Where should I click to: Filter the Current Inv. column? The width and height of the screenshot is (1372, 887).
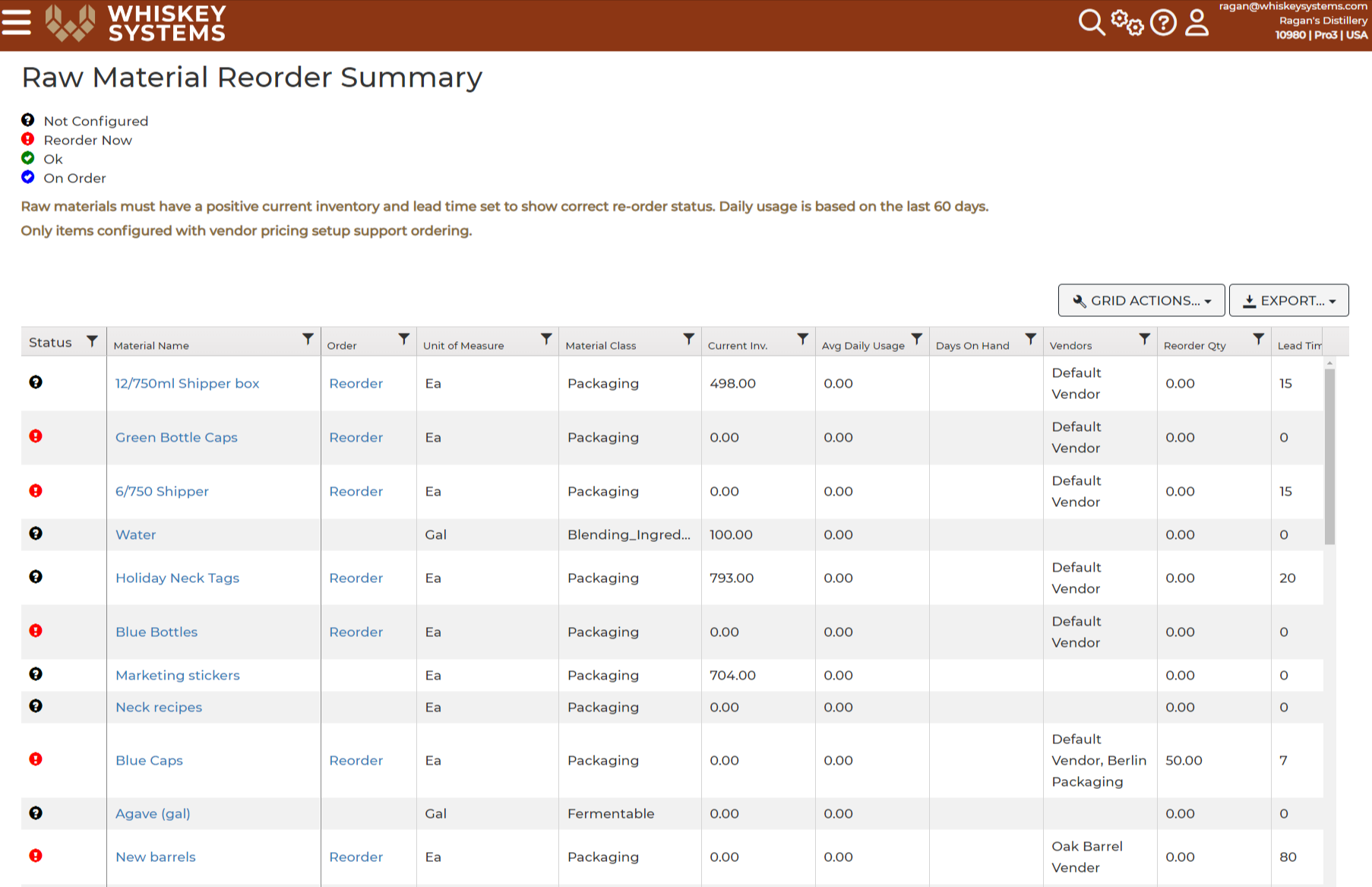803,339
